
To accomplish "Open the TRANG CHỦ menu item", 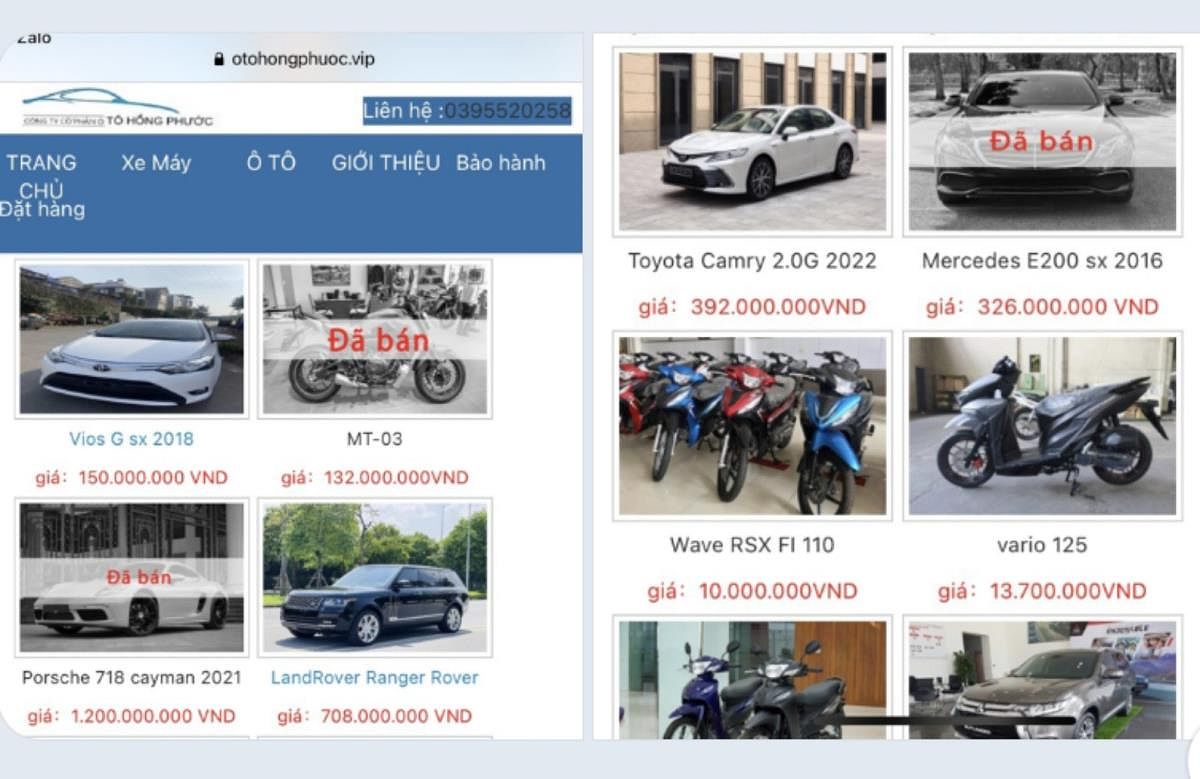I will (41, 176).
